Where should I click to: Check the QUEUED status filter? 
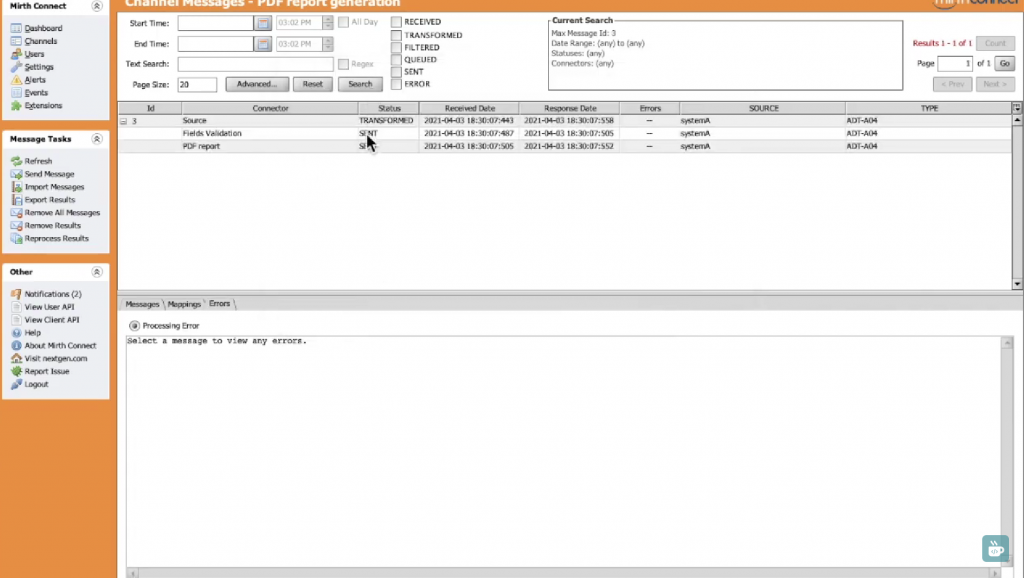pos(396,59)
